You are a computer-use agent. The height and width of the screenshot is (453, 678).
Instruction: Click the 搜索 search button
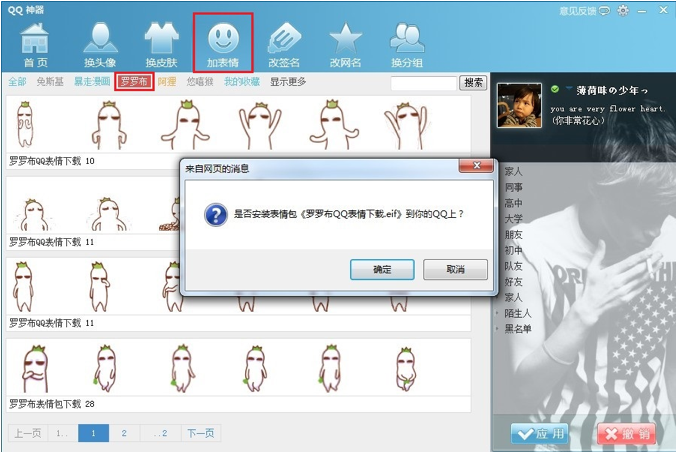[473, 83]
